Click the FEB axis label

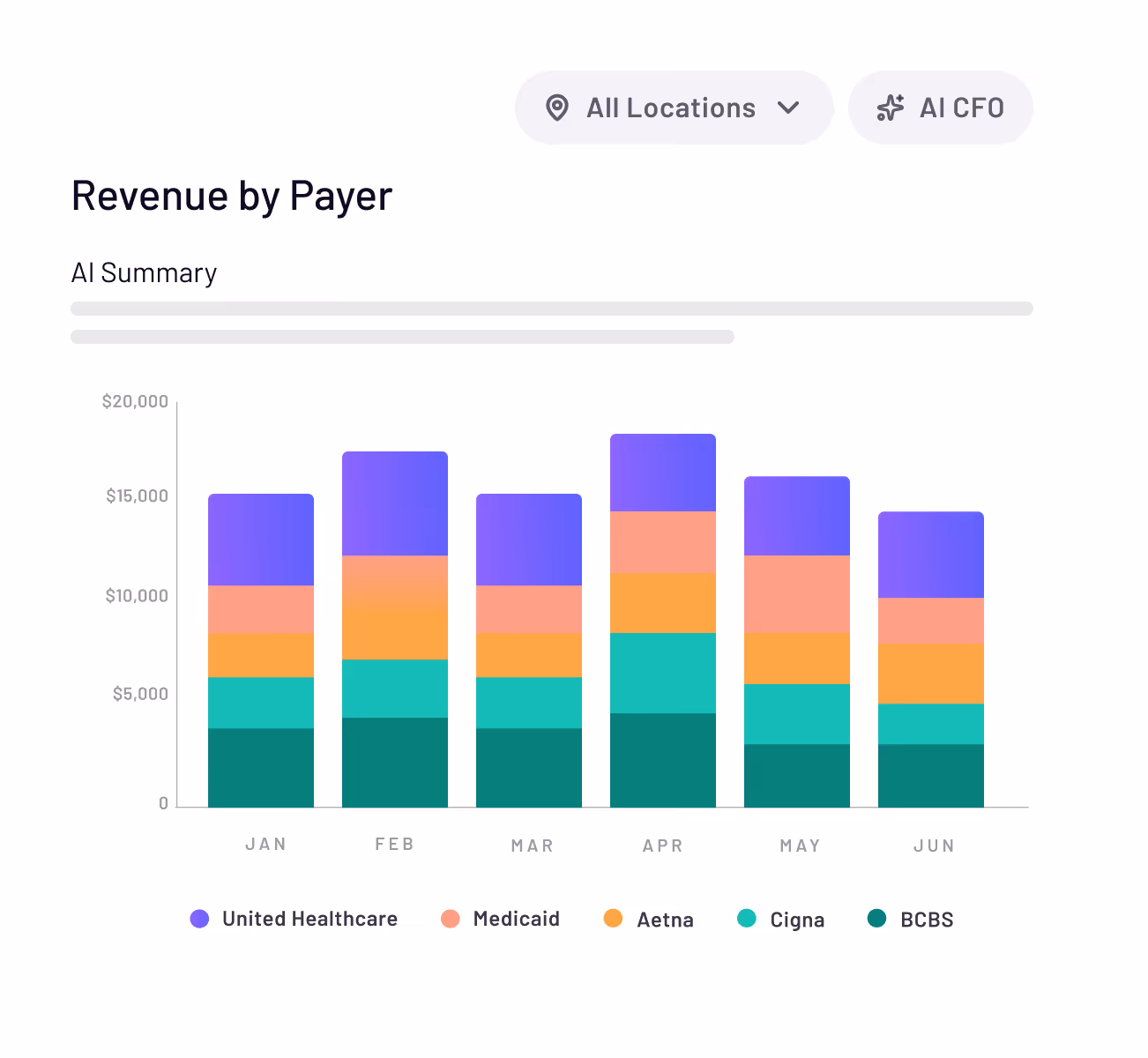394,844
